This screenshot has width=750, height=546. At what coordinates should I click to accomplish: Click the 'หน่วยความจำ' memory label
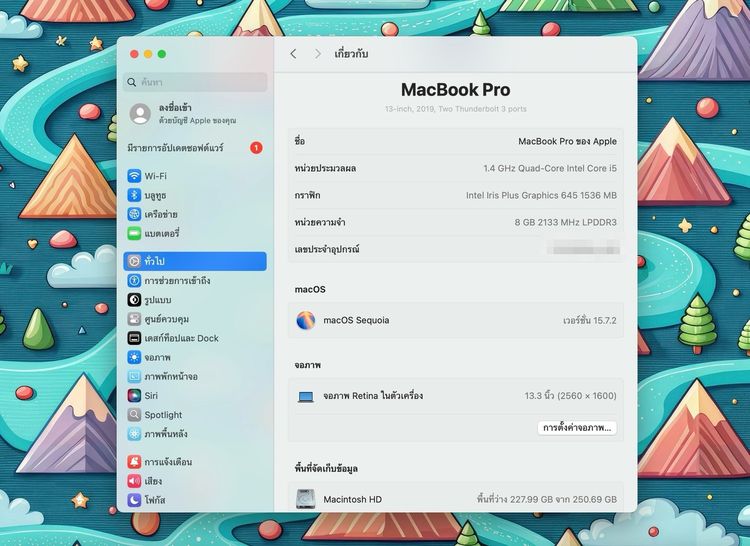pyautogui.click(x=320, y=222)
